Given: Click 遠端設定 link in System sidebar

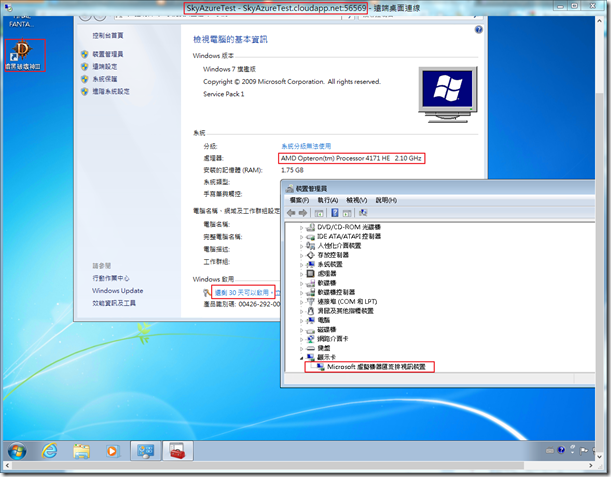Looking at the screenshot, I should (x=105, y=67).
